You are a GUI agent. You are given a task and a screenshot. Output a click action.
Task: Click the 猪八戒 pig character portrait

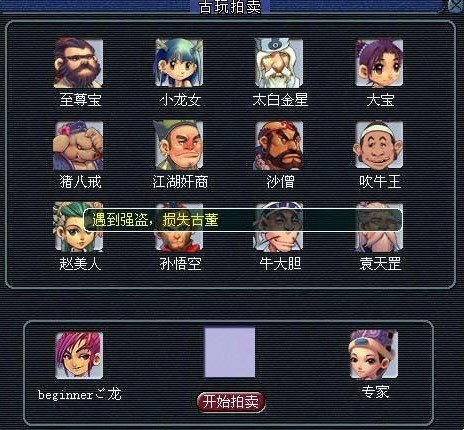[x=78, y=145]
